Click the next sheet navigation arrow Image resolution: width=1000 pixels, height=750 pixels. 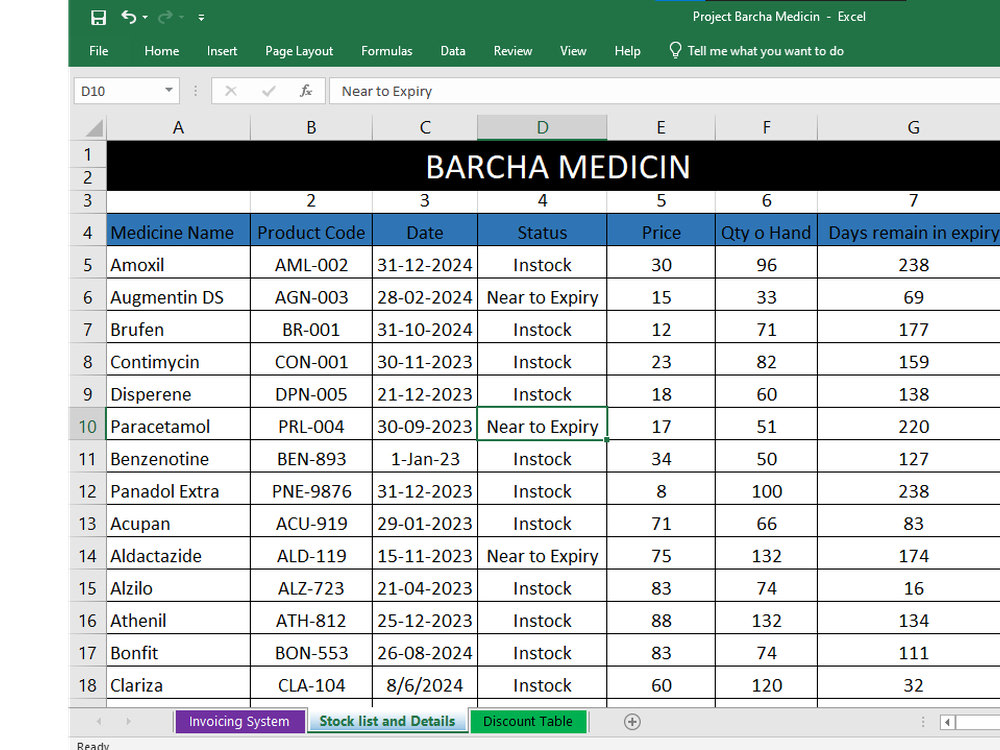128,721
